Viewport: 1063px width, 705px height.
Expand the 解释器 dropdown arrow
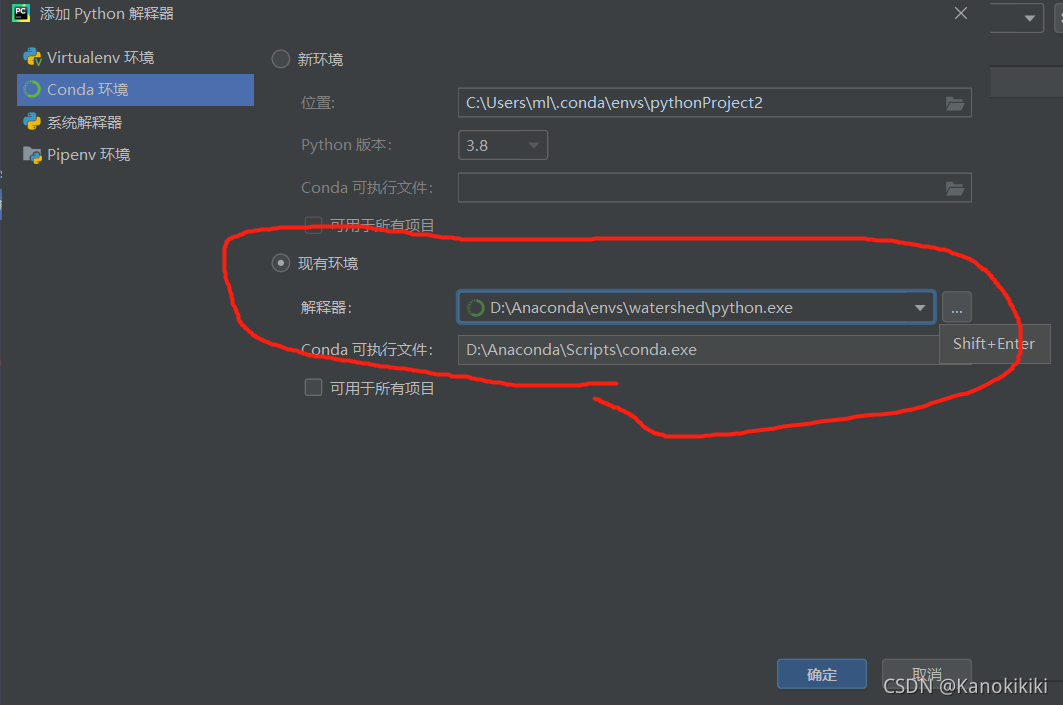coord(920,308)
